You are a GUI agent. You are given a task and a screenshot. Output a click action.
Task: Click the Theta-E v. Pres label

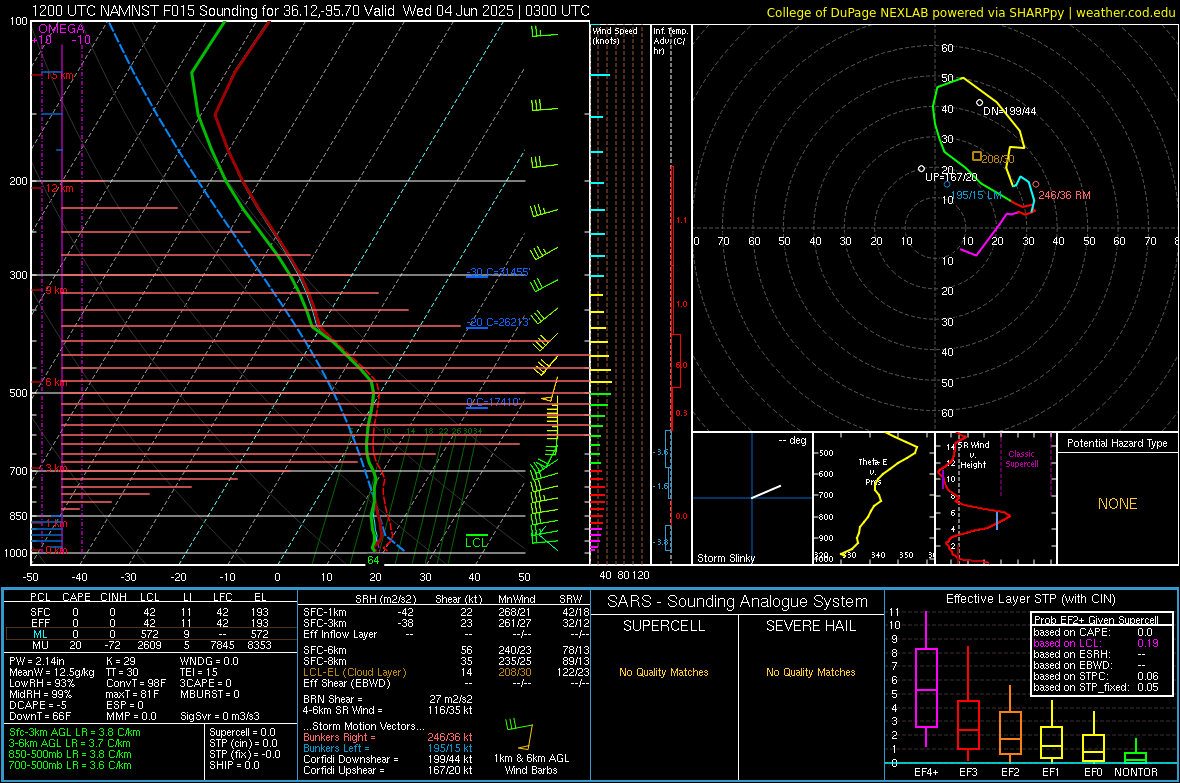pos(873,471)
